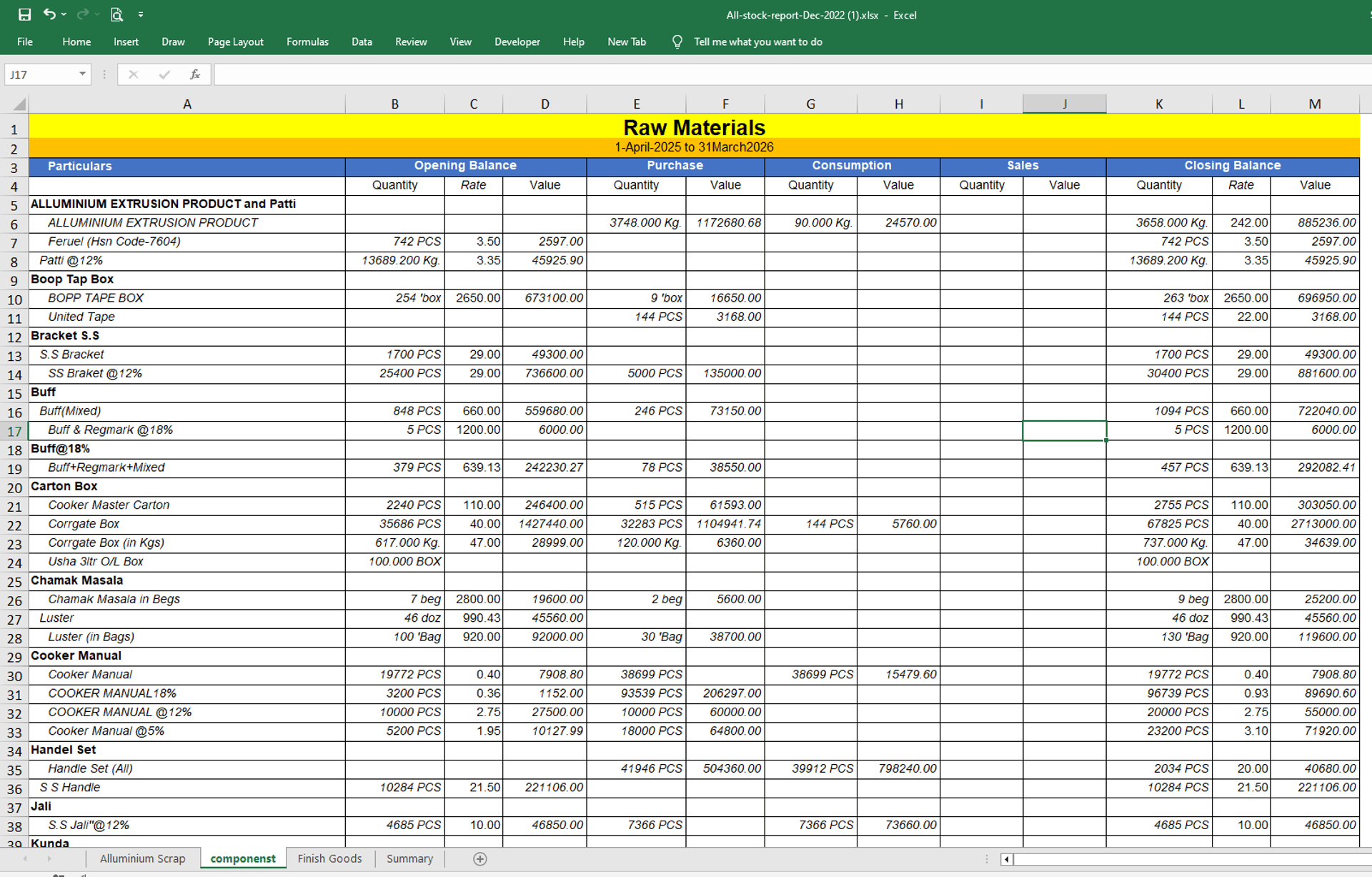
Task: Select row 22 header
Action: [14, 525]
